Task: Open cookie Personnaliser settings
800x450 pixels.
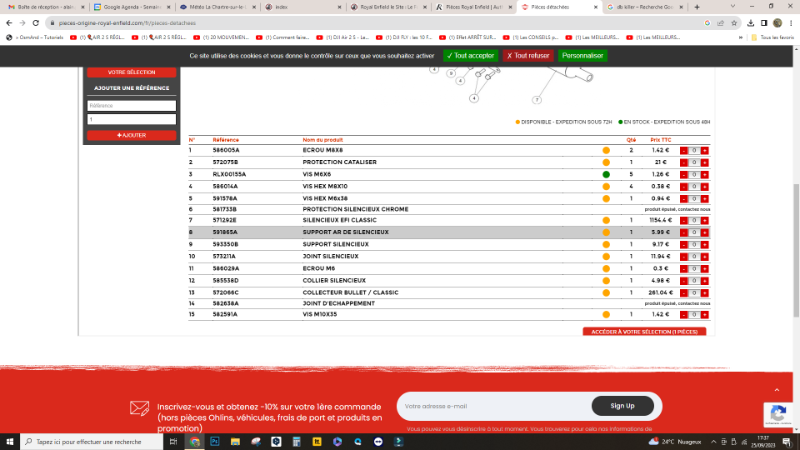Action: (583, 56)
